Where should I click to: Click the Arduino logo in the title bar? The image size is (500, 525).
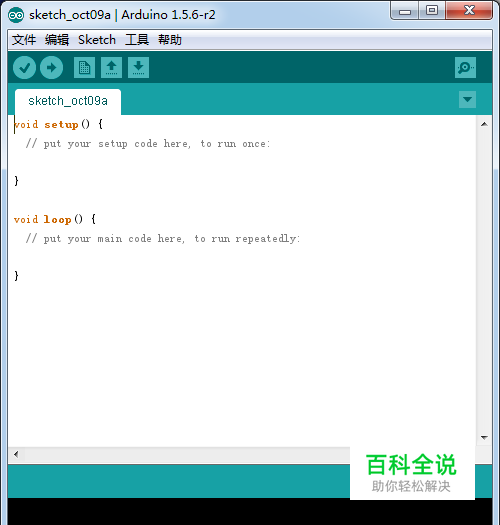pos(16,15)
